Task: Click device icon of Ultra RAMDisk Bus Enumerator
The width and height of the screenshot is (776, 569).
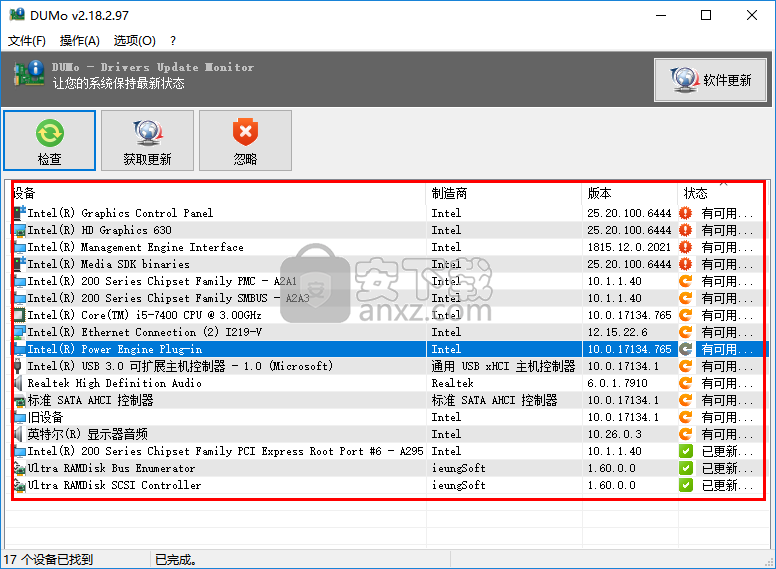Action: pyautogui.click(x=20, y=468)
